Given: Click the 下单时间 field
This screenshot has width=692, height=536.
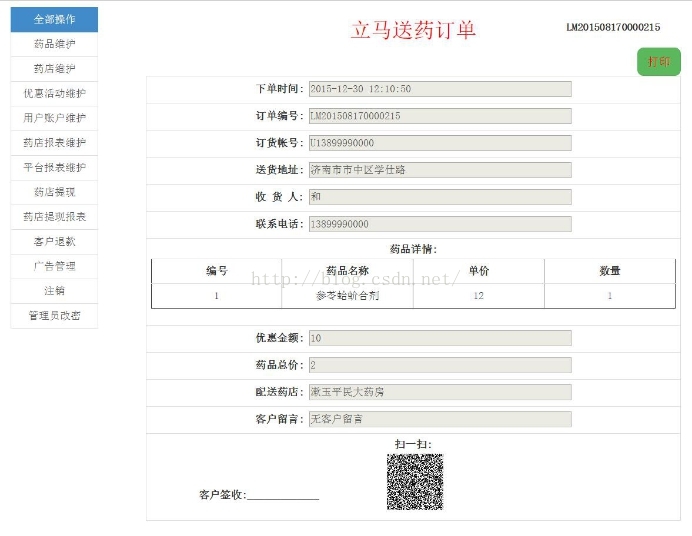Looking at the screenshot, I should [440, 89].
